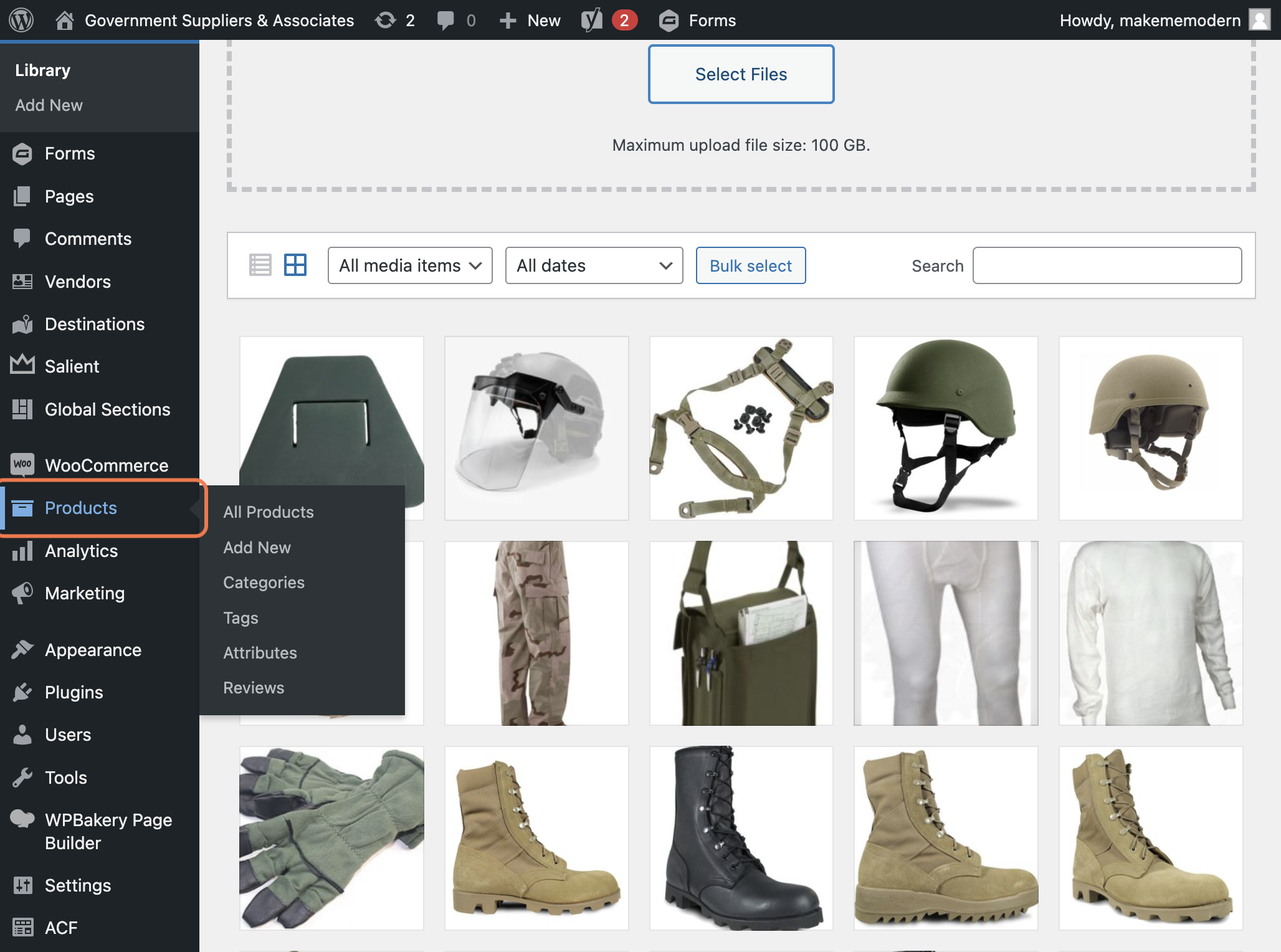Switch to list view icon
Screen dimensions: 1281x952
coord(260,265)
